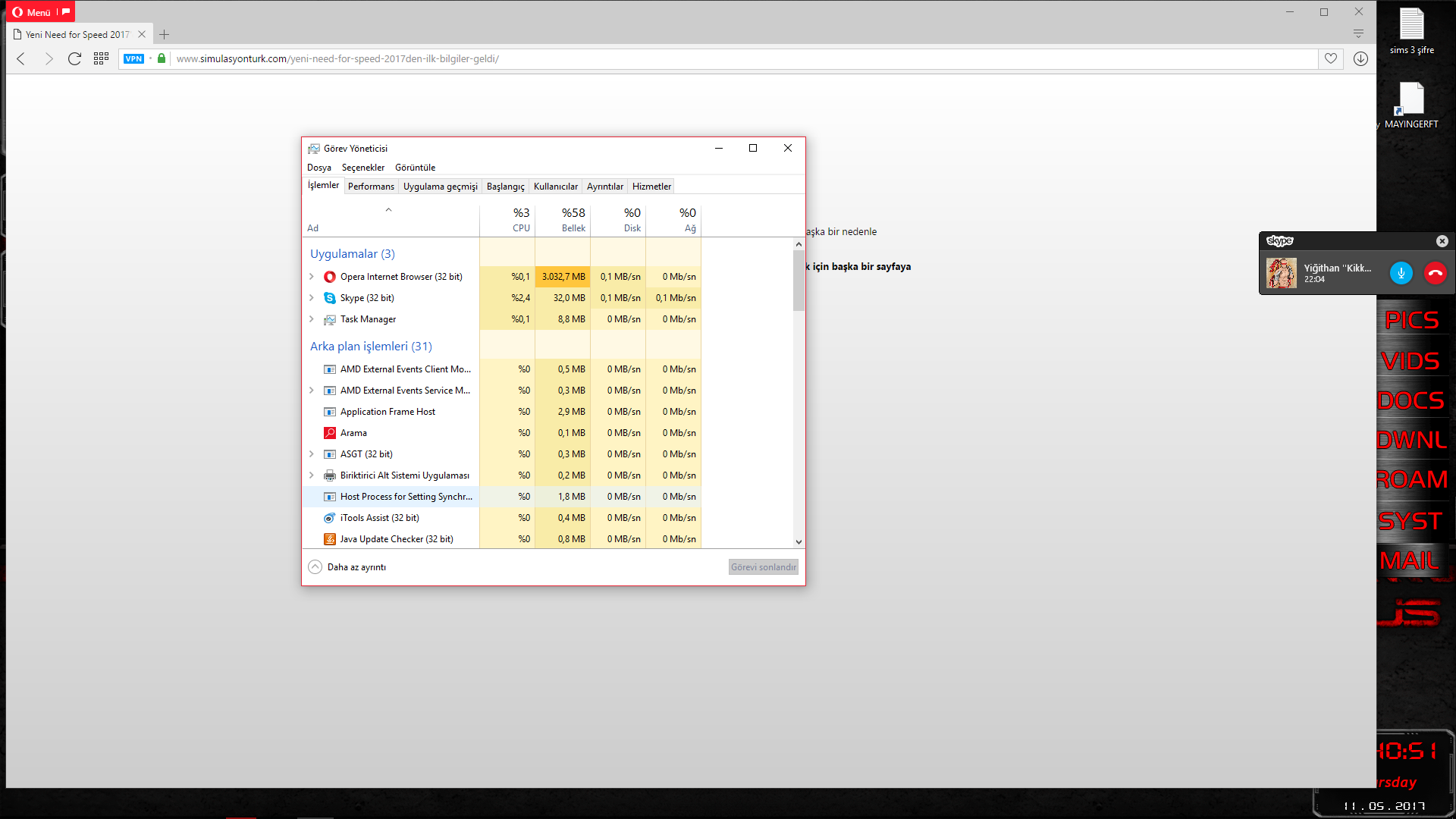Click the heart bookmark icon
The image size is (1456, 819).
[x=1331, y=58]
